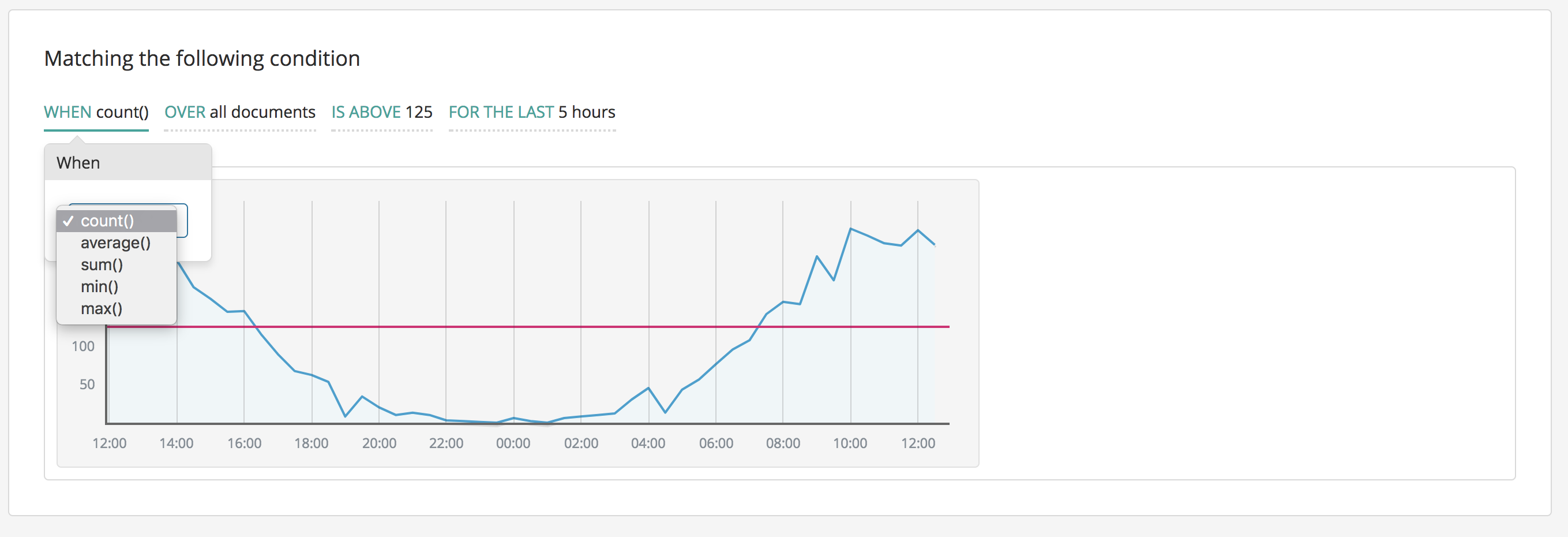Viewport: 1568px width, 537px height.
Task: Click the Matching the following condition heading
Action: click(202, 58)
